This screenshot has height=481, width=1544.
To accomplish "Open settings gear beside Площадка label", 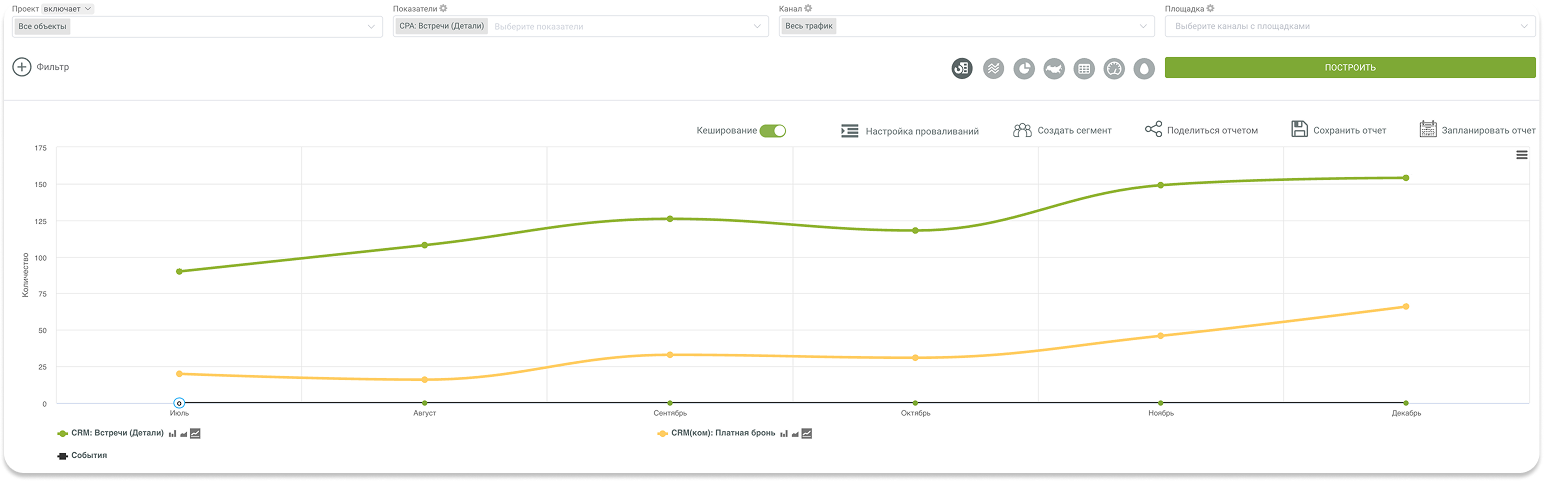I will (1210, 9).
